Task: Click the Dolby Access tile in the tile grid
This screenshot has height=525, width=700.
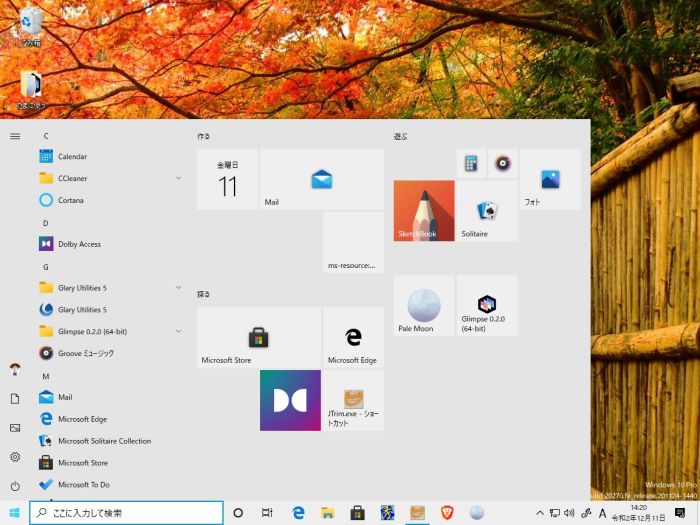Action: pyautogui.click(x=290, y=400)
